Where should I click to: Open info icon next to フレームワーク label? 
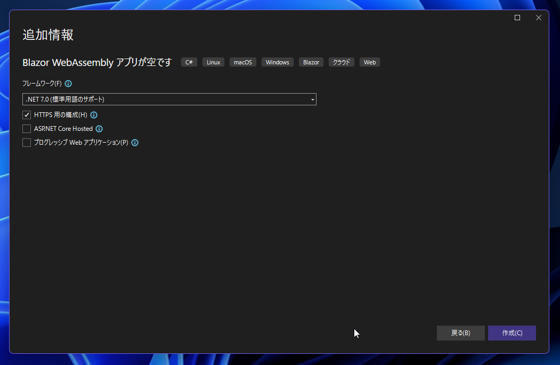coord(68,84)
